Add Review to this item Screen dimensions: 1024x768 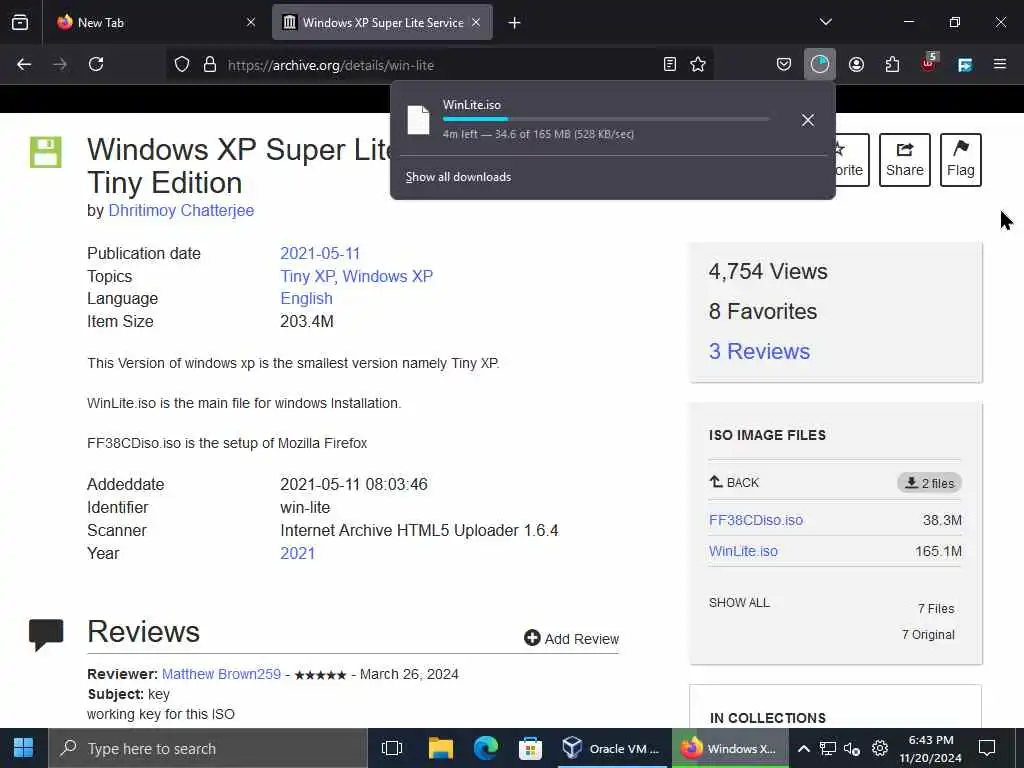[571, 639]
